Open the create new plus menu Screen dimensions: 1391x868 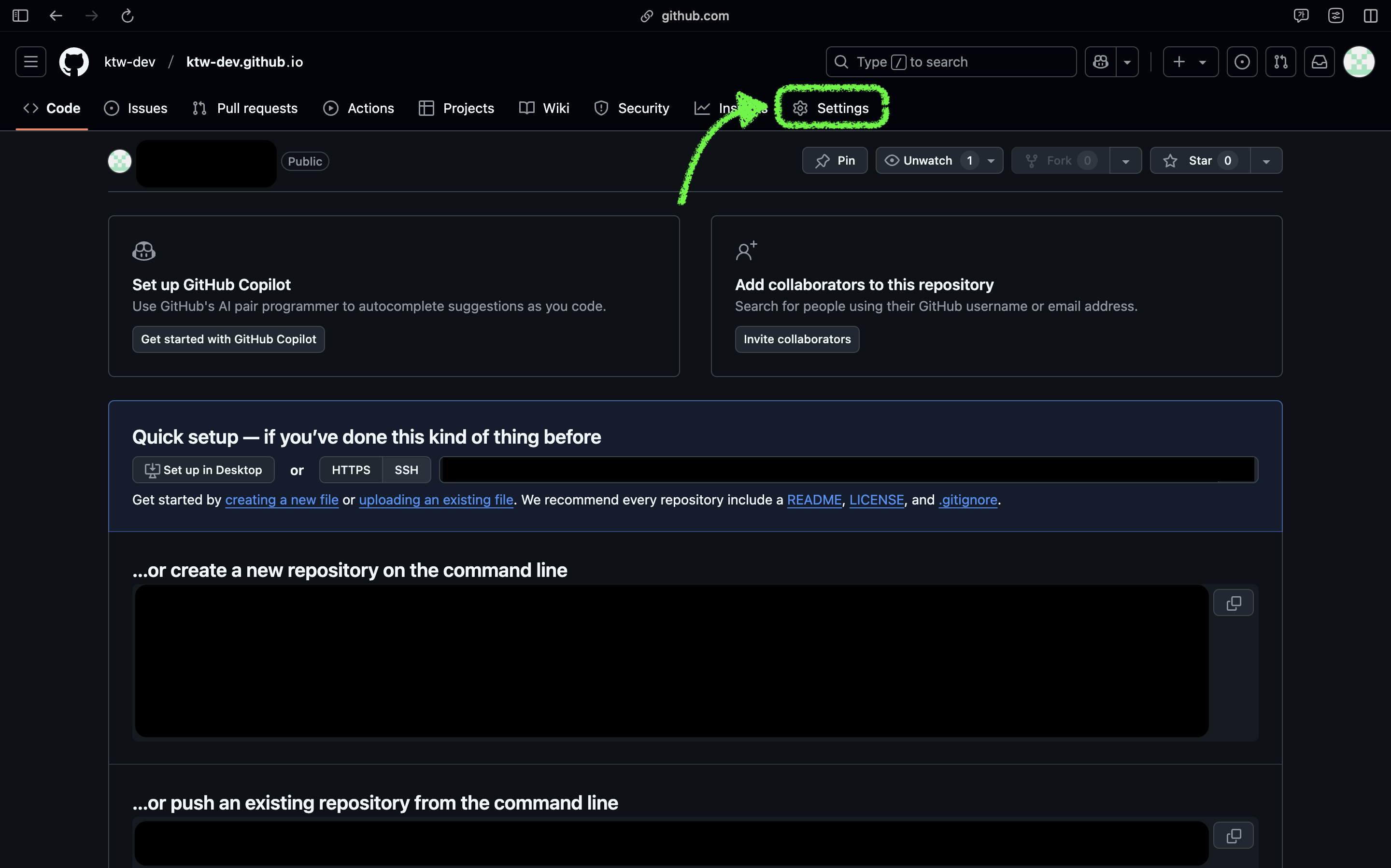[1190, 61]
